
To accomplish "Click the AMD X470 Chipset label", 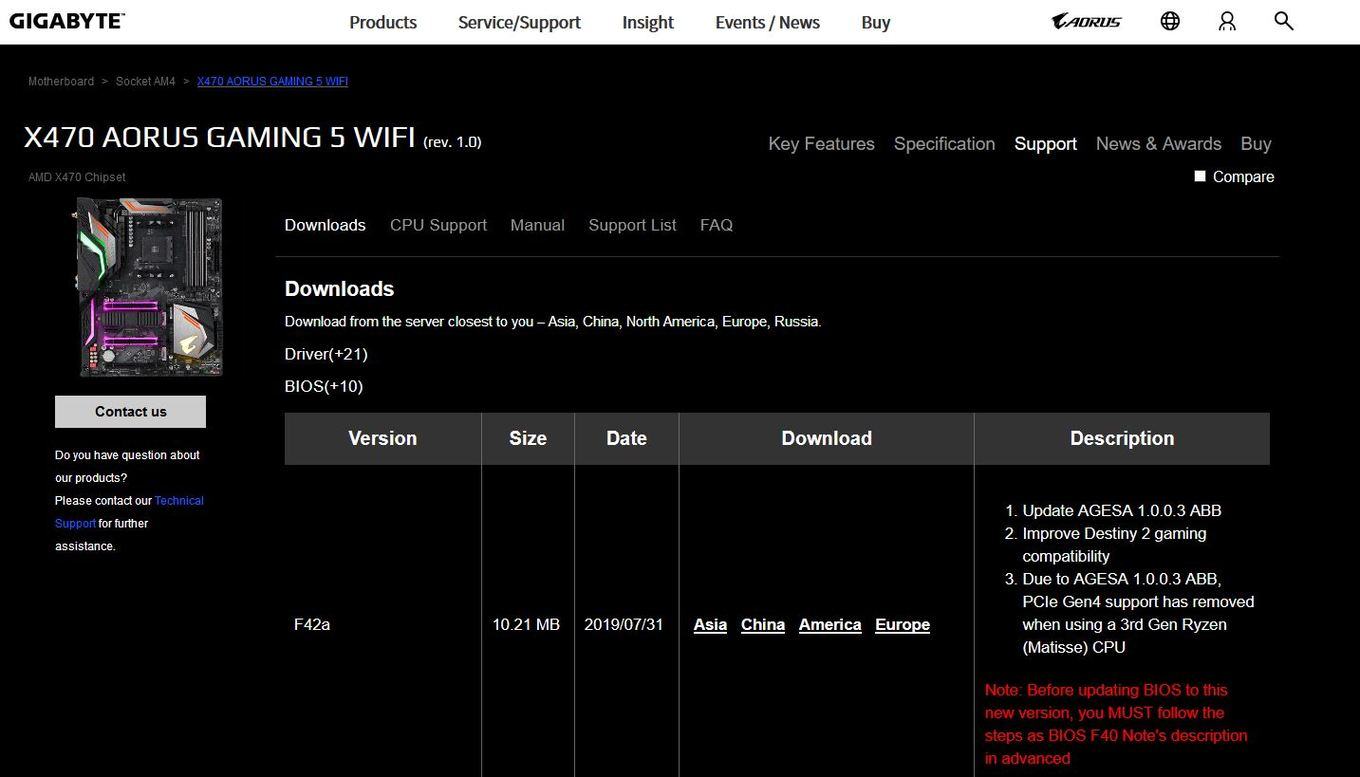I will coord(77,177).
